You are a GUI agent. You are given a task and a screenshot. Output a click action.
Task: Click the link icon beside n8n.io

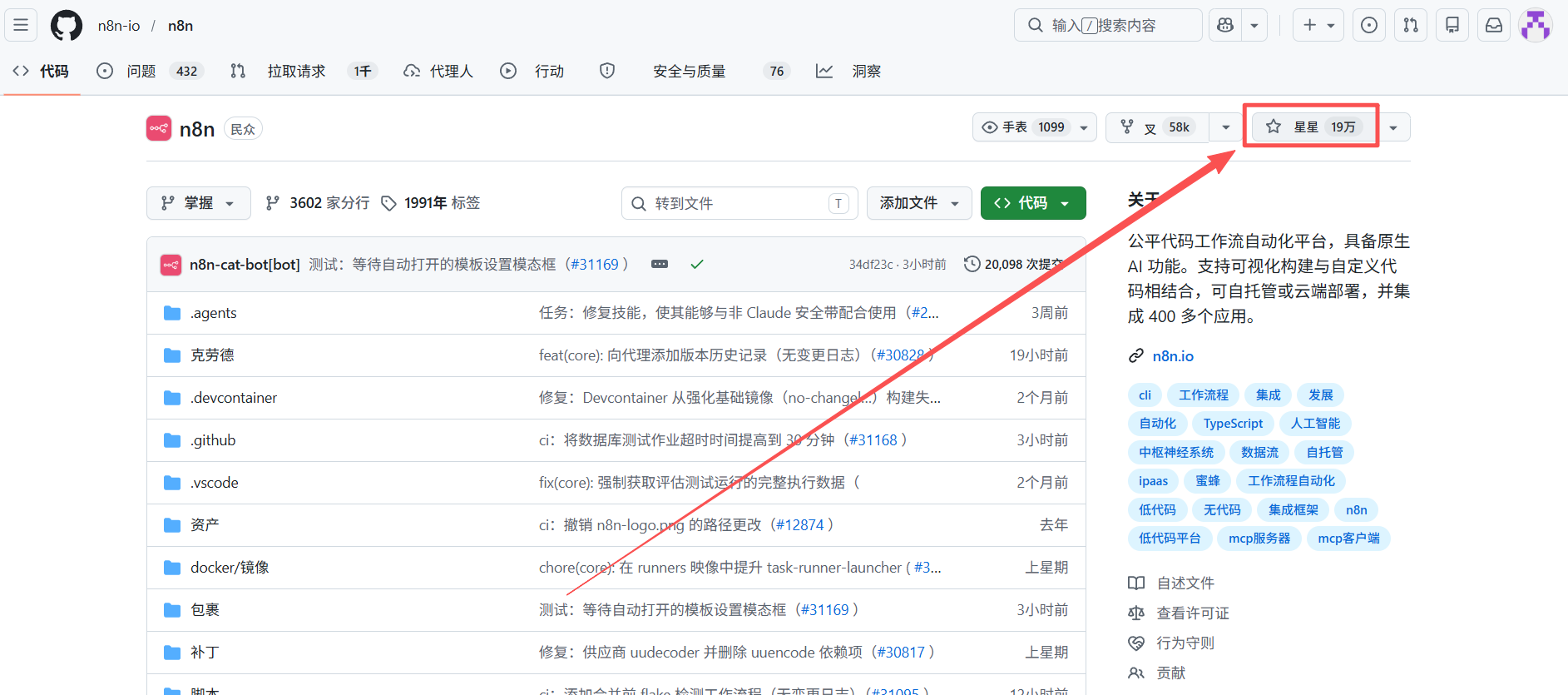[1136, 356]
